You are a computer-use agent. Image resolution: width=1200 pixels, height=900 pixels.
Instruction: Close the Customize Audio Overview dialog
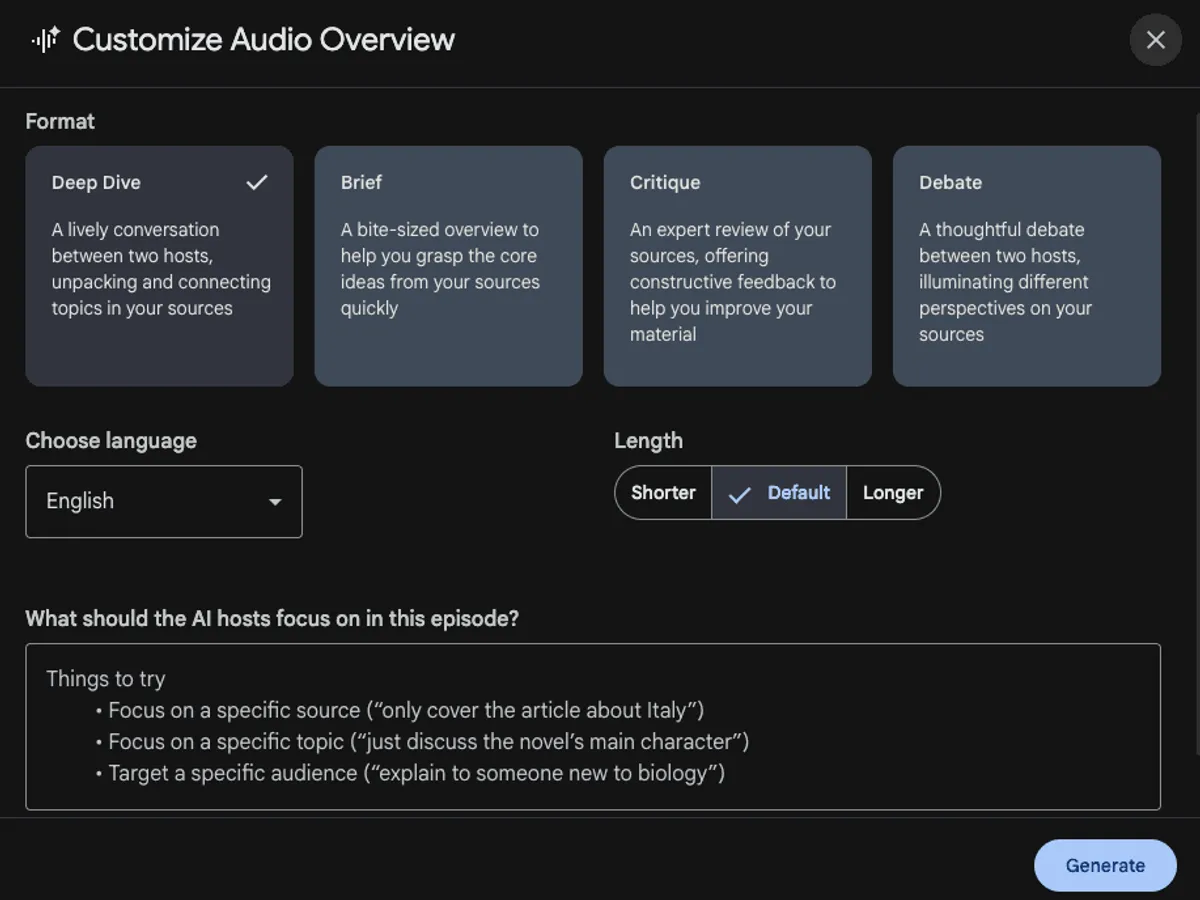[1155, 40]
